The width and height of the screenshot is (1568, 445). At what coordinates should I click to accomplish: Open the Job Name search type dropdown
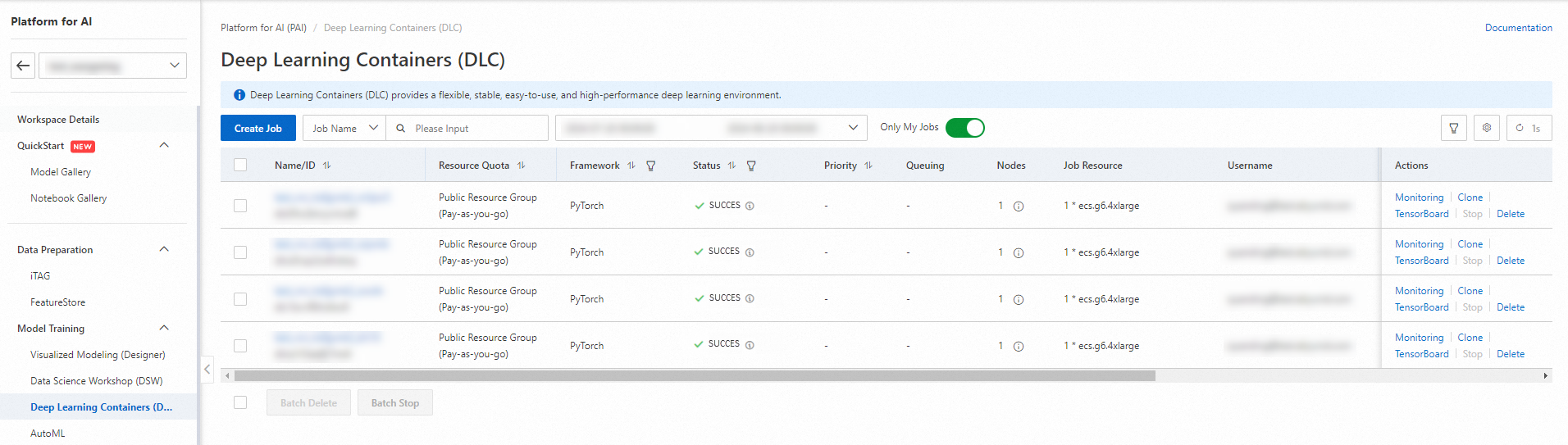[x=344, y=128]
